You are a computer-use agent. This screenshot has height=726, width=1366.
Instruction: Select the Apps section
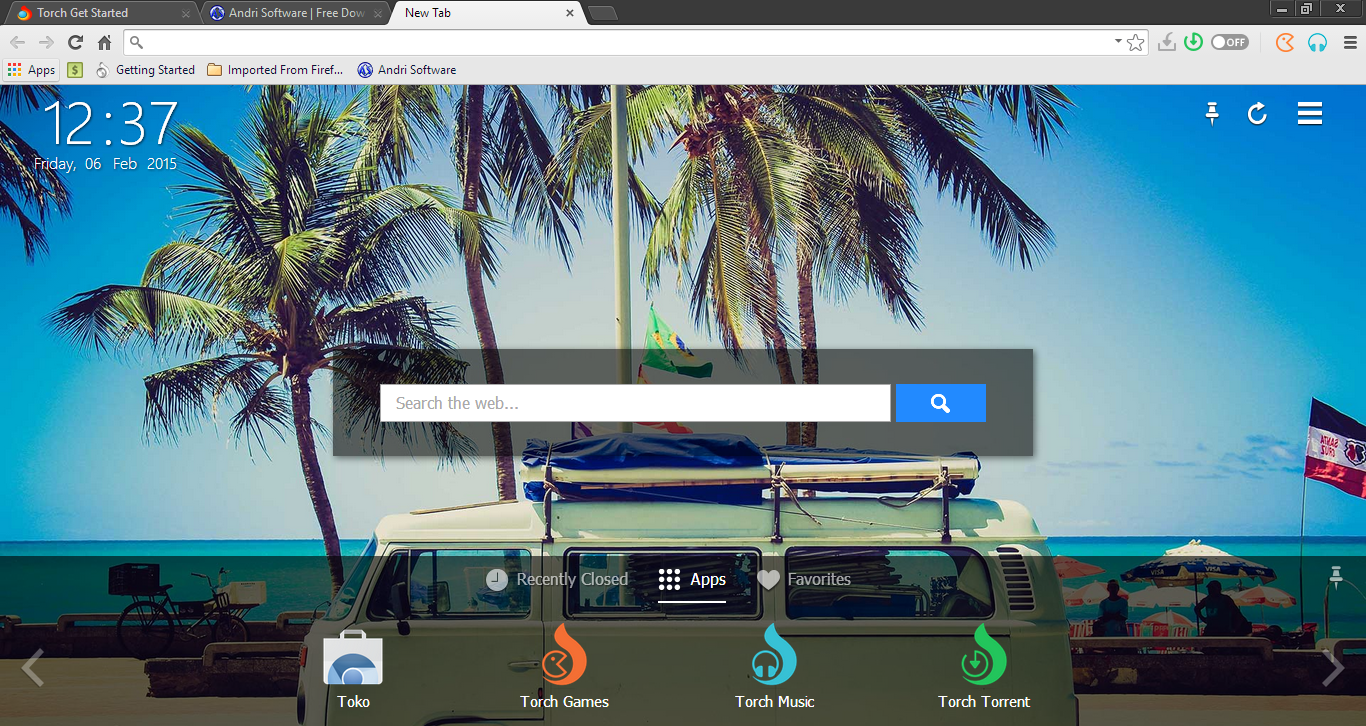coord(692,580)
